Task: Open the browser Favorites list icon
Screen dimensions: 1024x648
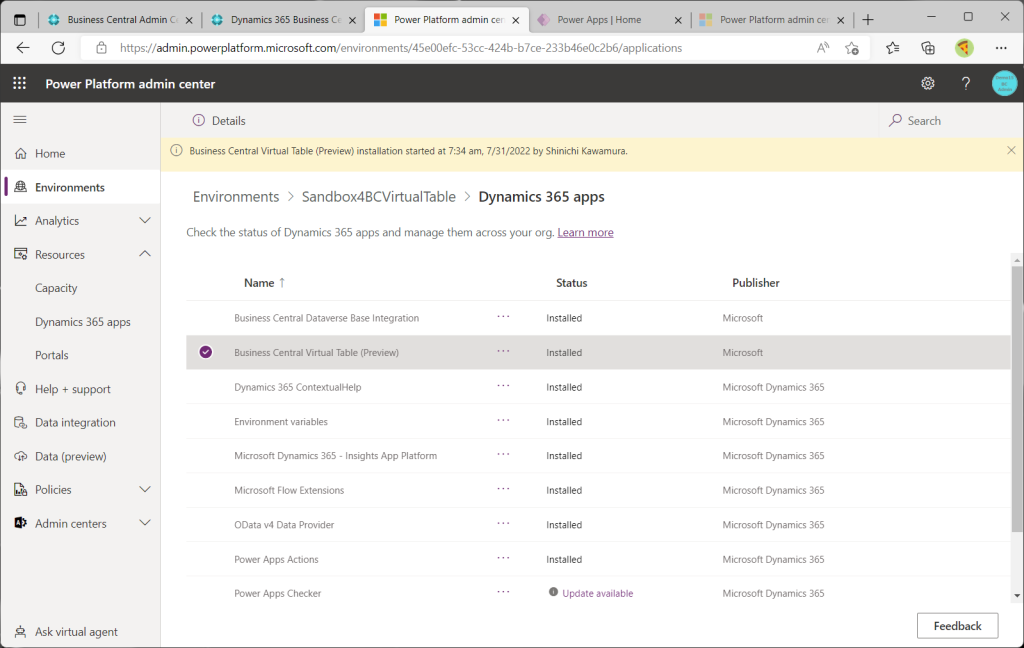Action: pos(893,48)
